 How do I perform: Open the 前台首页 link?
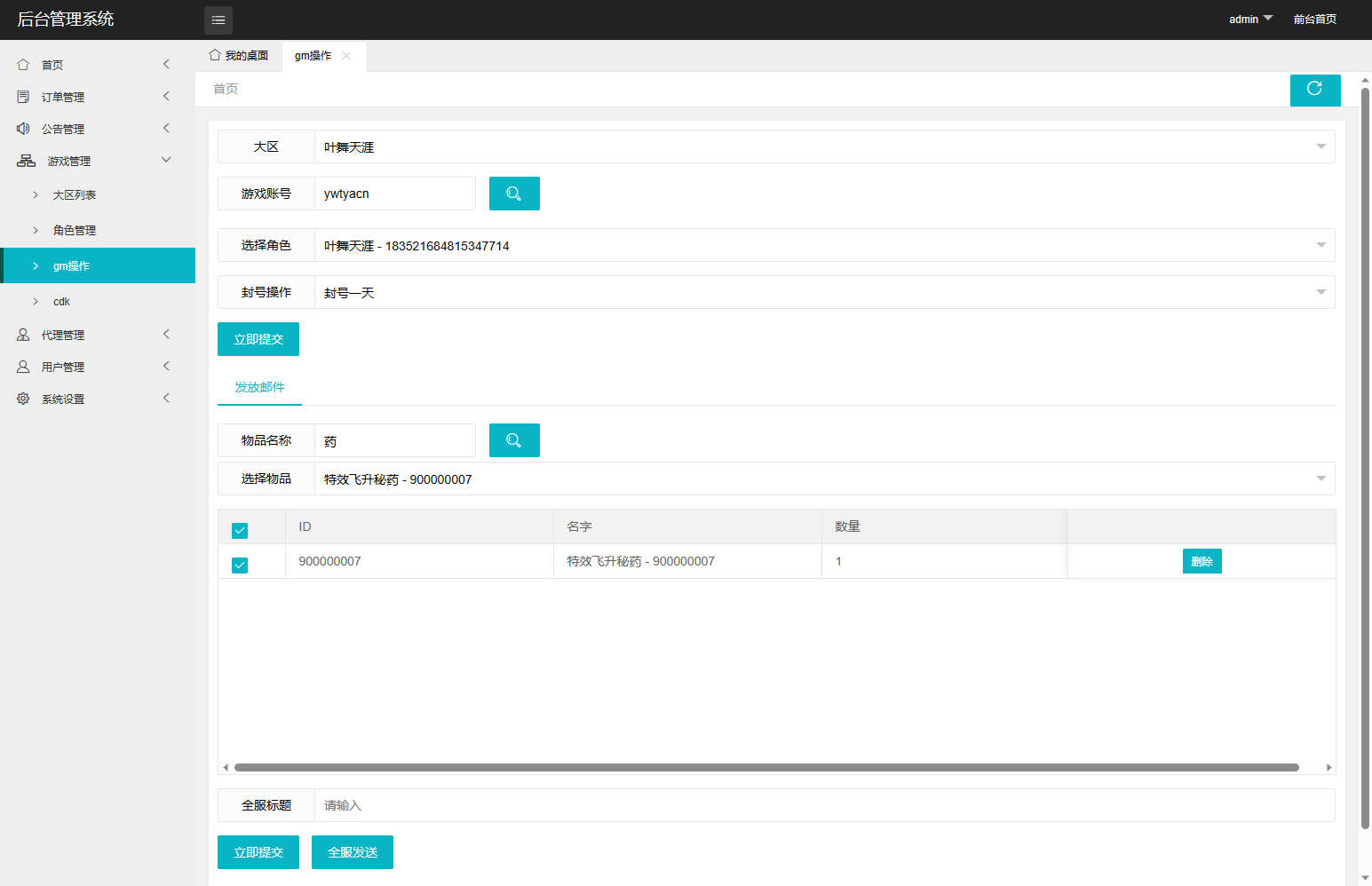click(x=1314, y=19)
